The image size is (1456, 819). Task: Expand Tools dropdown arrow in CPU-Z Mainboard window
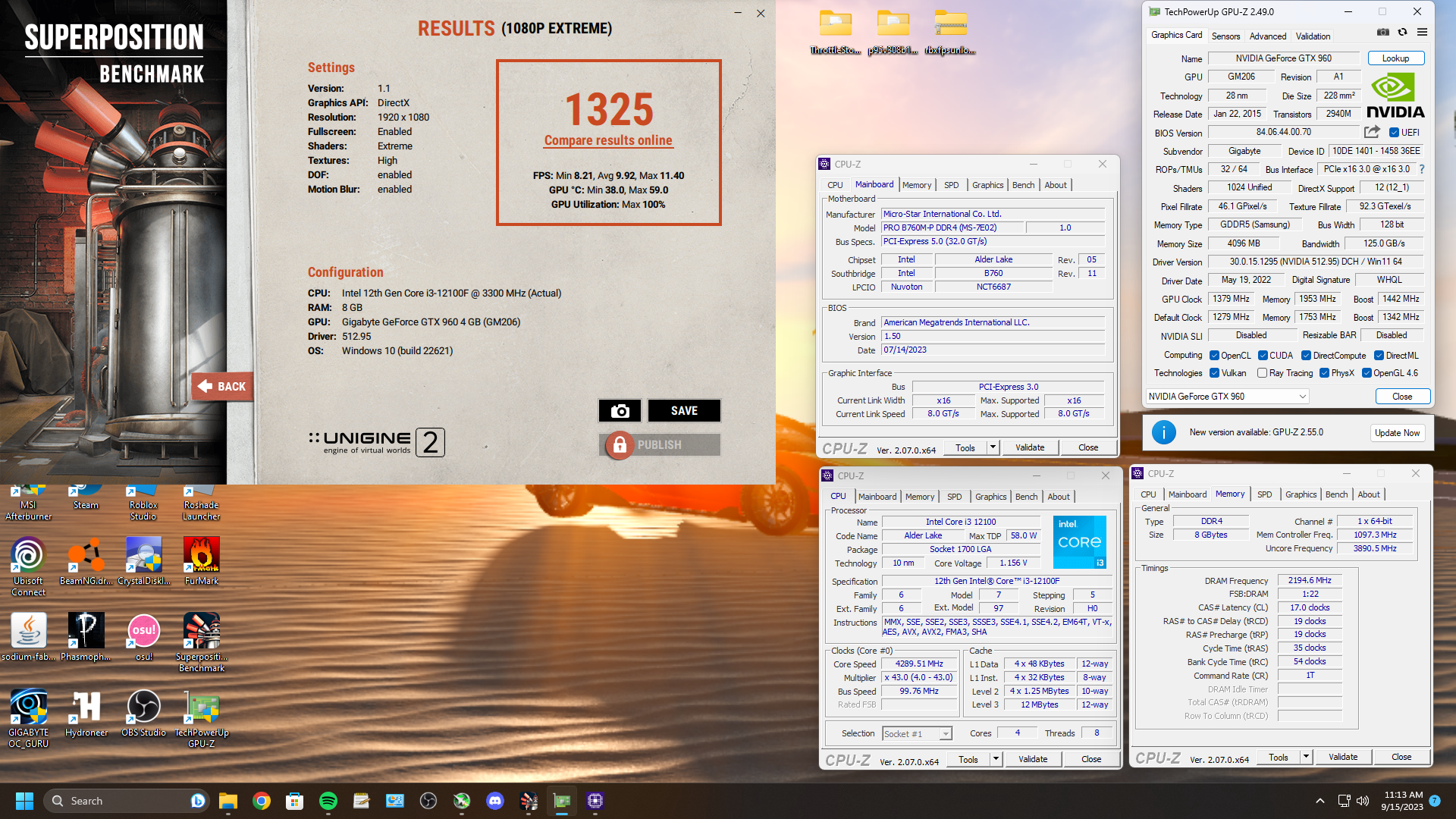[992, 447]
